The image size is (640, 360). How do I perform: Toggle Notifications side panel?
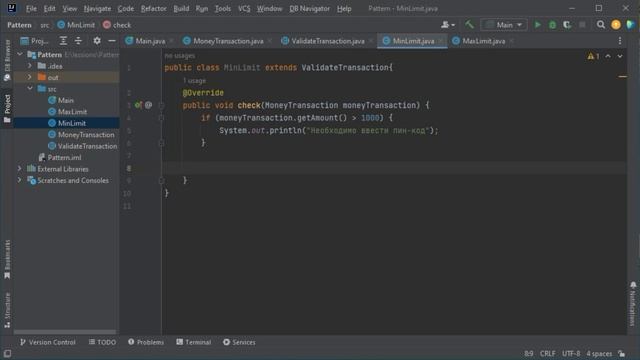[633, 304]
